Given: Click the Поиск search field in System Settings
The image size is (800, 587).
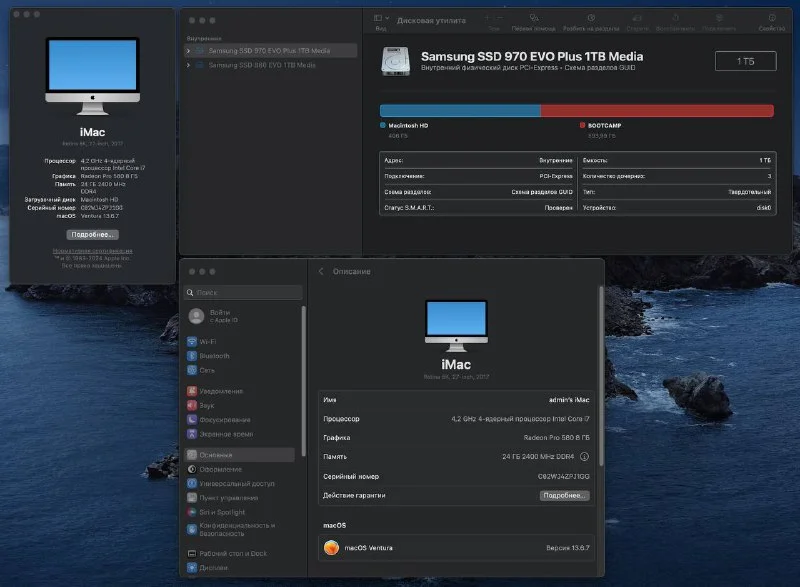Looking at the screenshot, I should click(245, 292).
